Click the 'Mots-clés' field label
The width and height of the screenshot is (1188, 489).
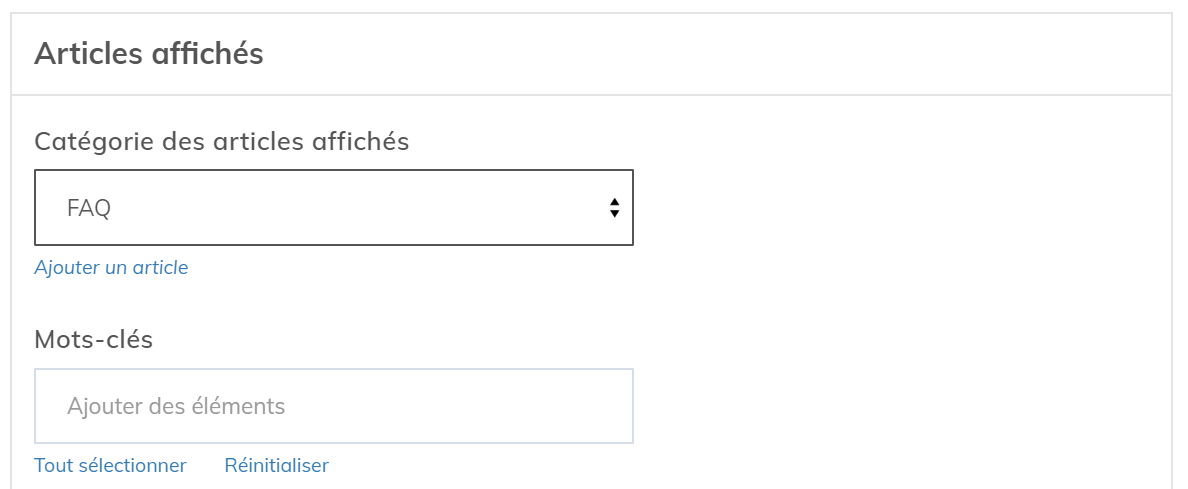click(93, 340)
